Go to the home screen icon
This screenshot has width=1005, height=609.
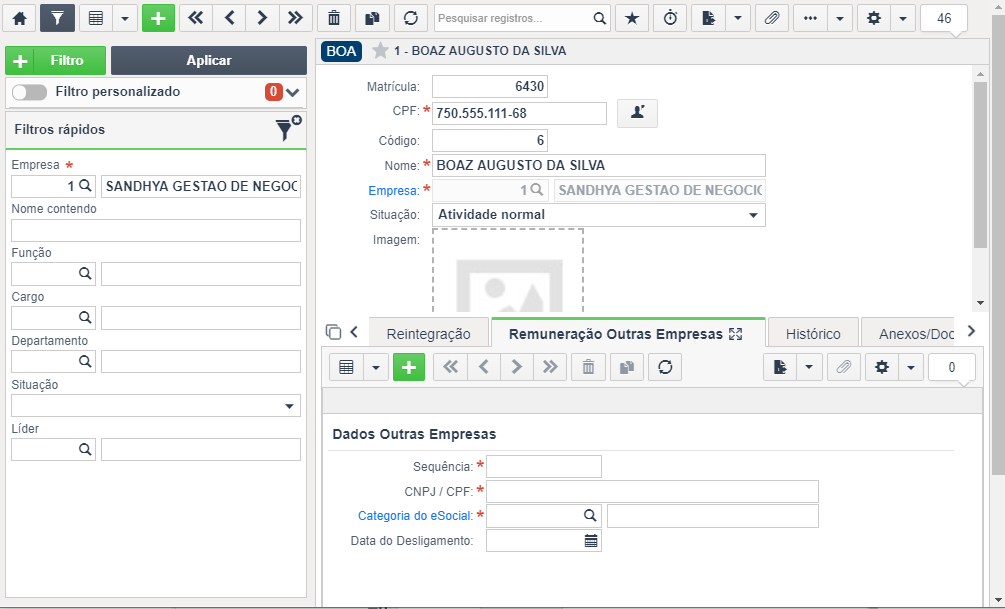click(x=19, y=18)
